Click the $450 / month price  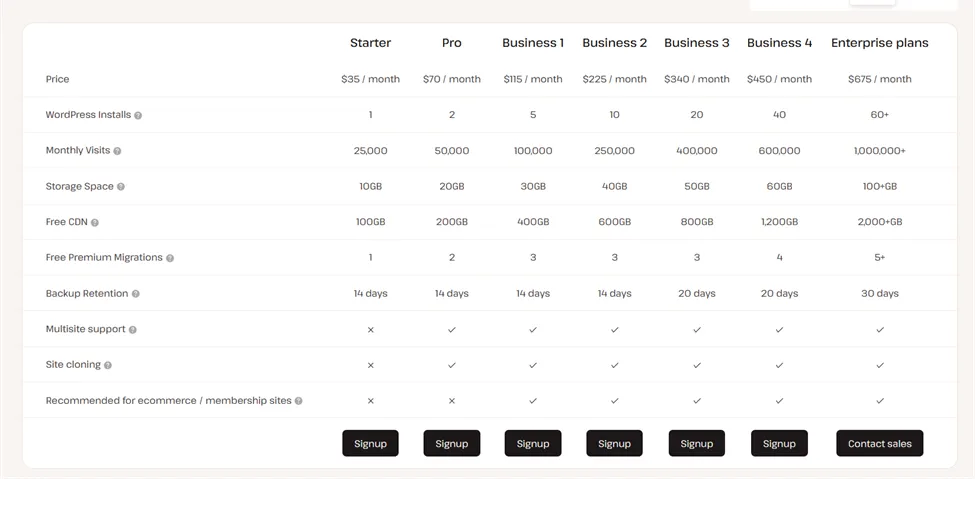pos(779,79)
